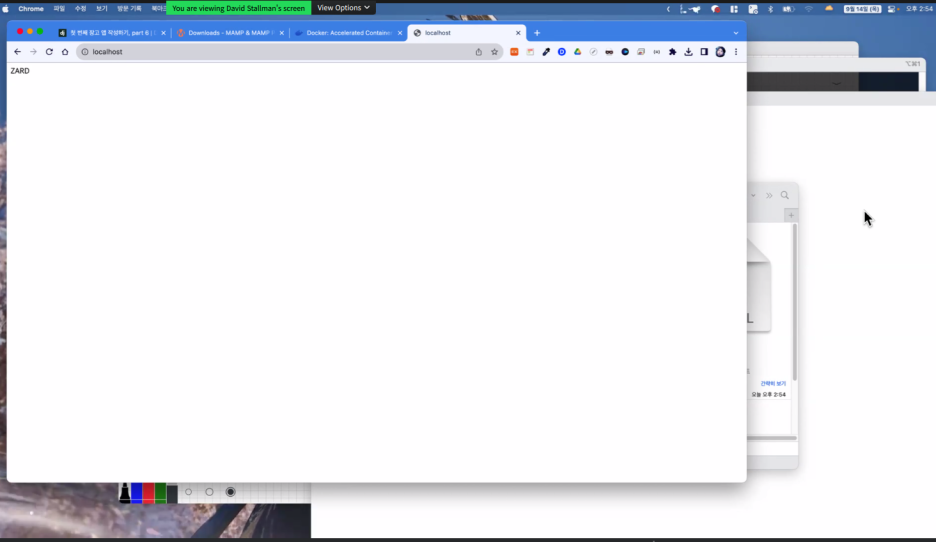This screenshot has height=542, width=936.
Task: Go back with the browser back arrow
Action: tap(17, 52)
